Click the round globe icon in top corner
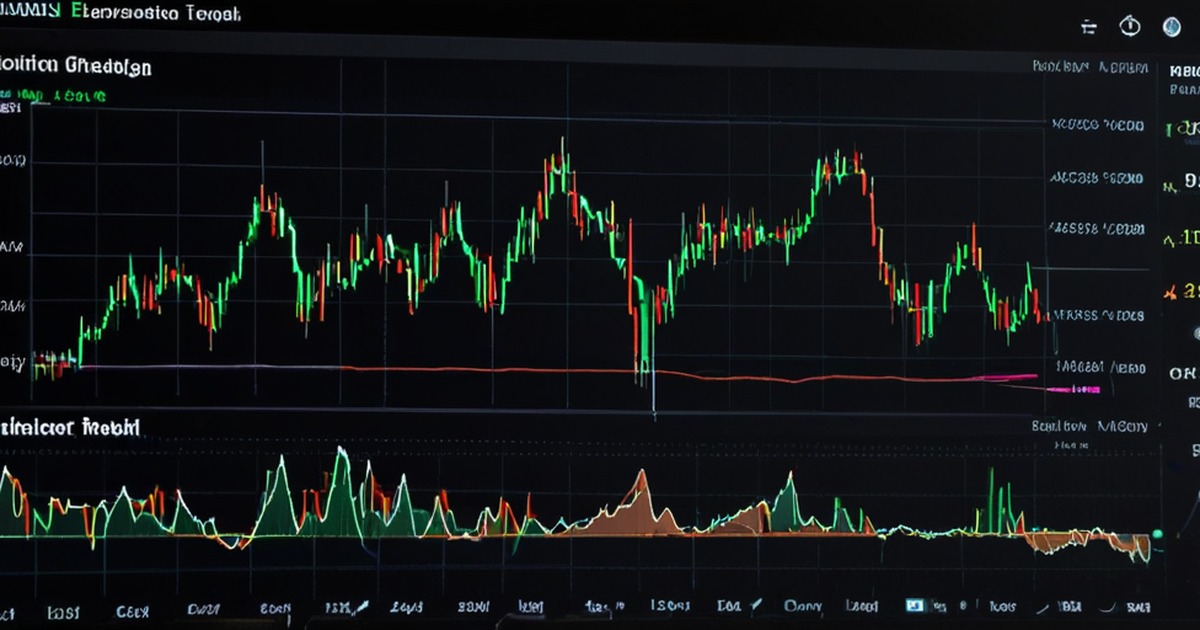Image resolution: width=1200 pixels, height=630 pixels. coord(1172,28)
